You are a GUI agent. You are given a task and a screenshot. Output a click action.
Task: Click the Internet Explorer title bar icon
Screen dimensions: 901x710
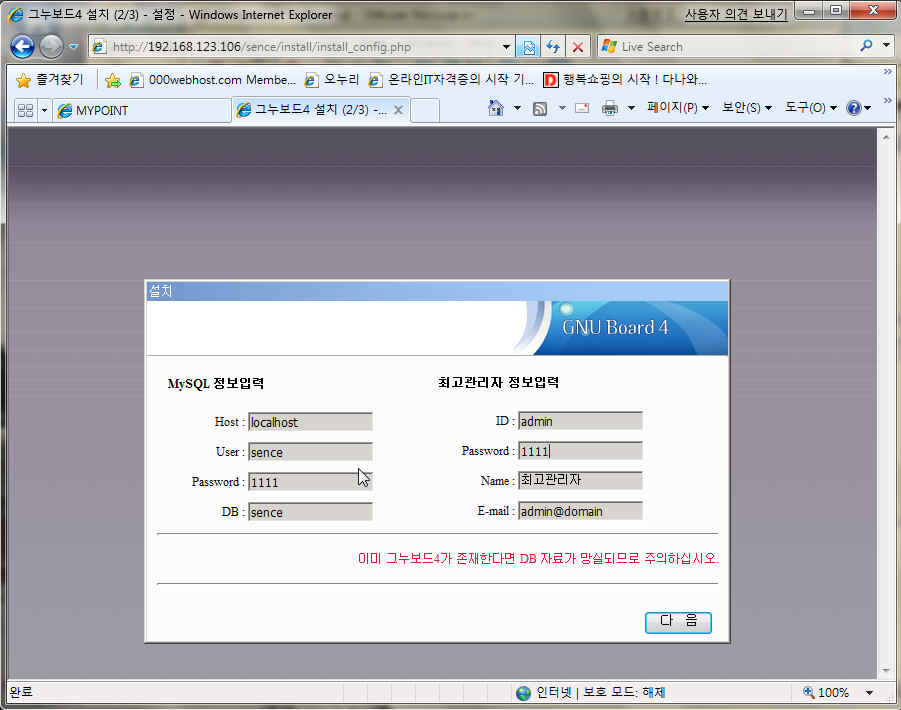click(x=16, y=14)
